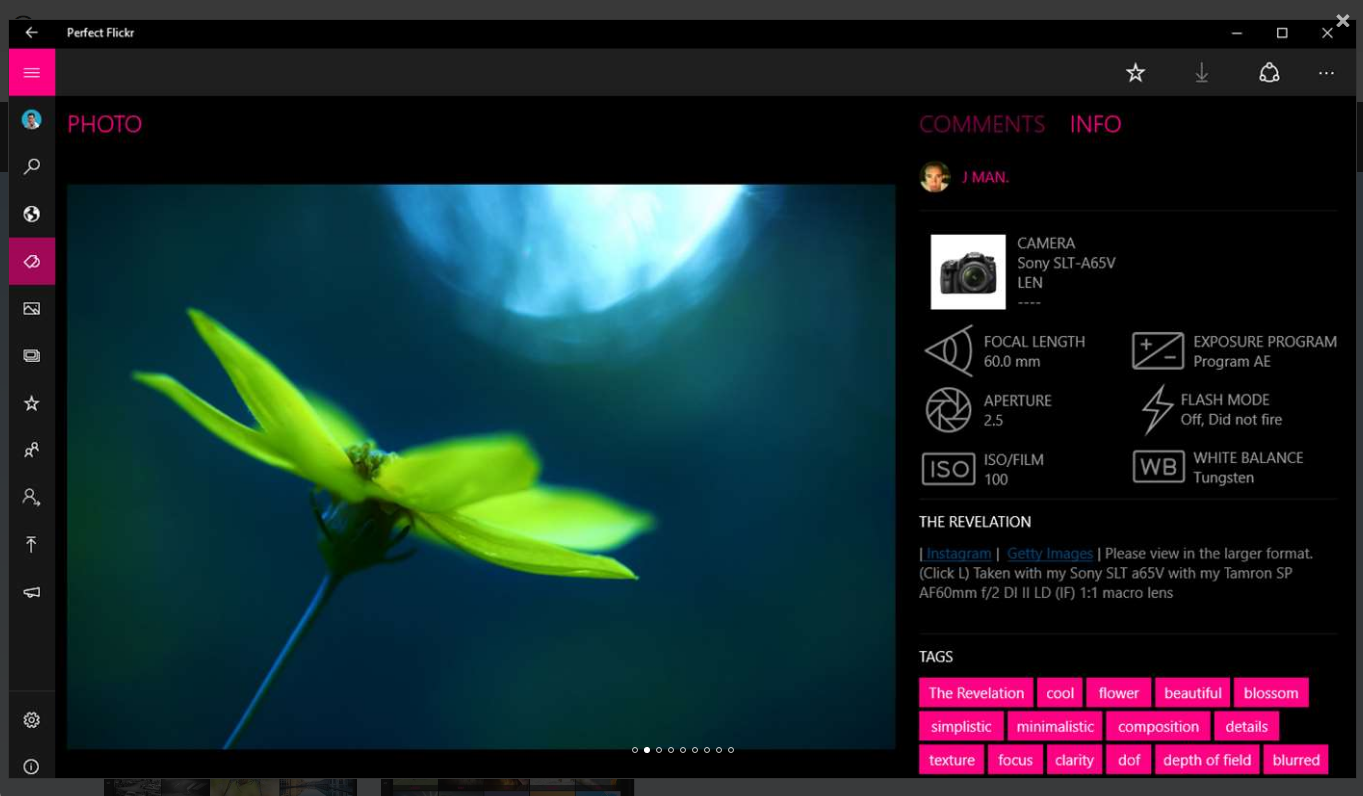Toggle the Favorites star in the sidebar

coord(31,403)
